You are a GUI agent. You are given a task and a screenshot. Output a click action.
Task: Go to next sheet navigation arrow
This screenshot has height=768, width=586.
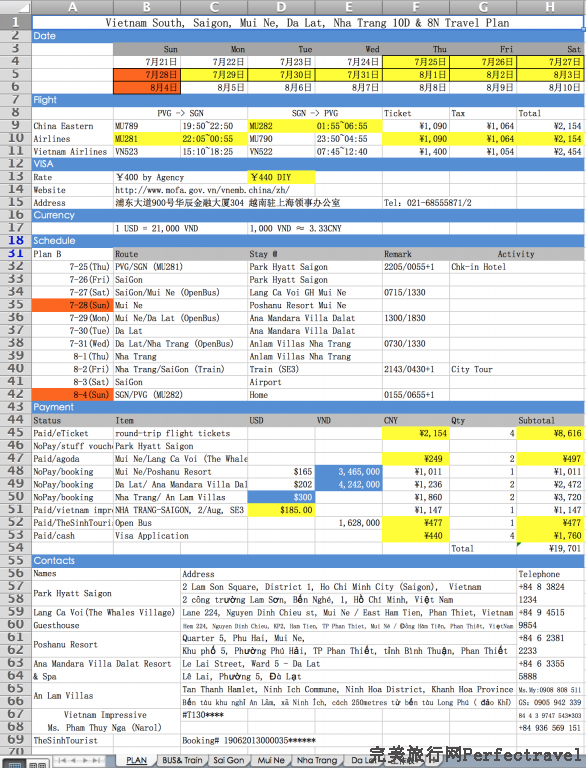[x=85, y=760]
